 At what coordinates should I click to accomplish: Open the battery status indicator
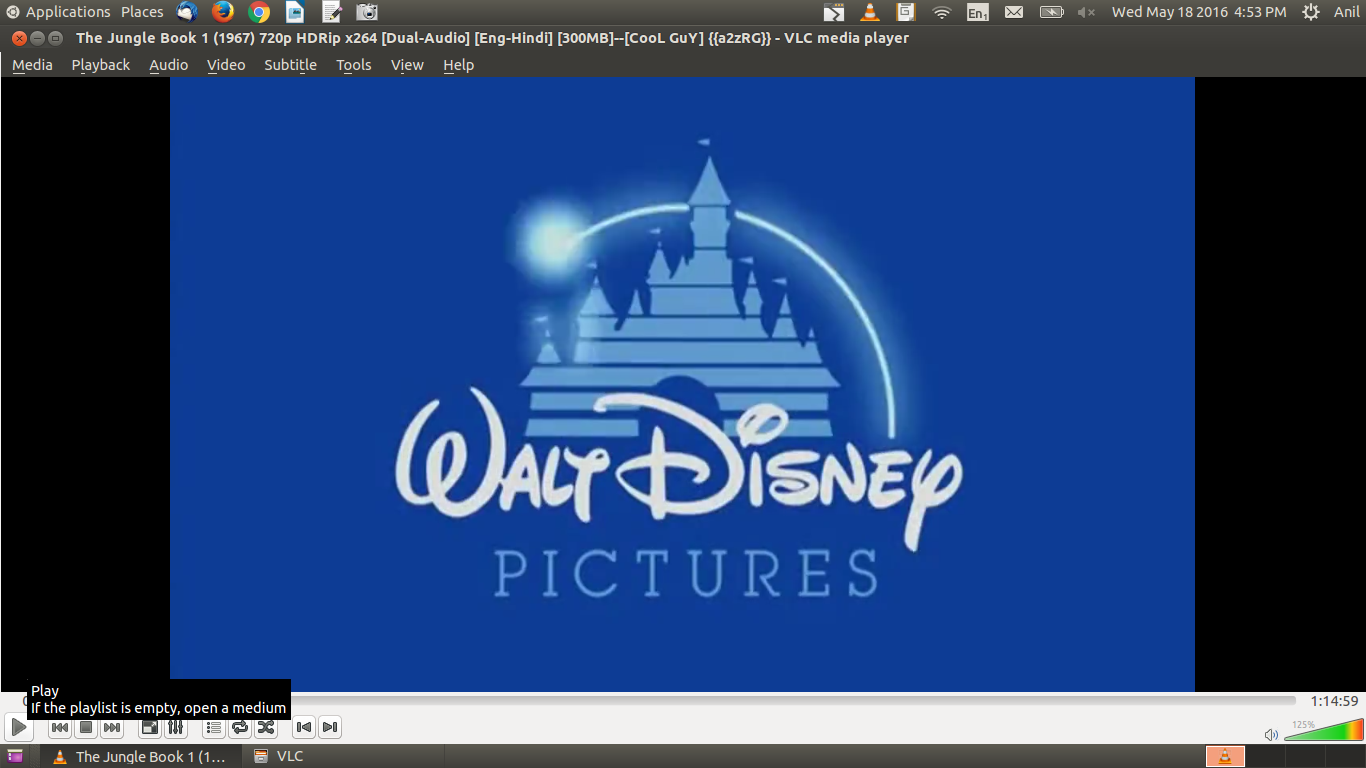(1051, 12)
